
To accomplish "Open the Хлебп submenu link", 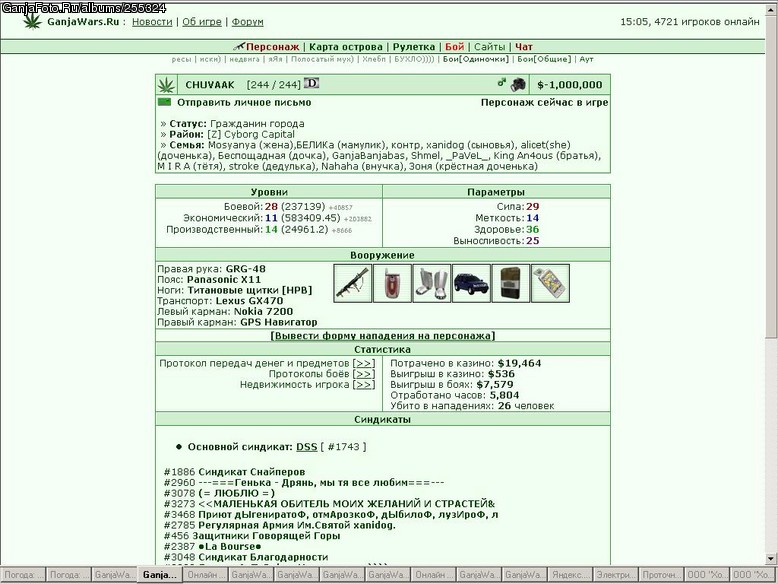I will [x=374, y=59].
